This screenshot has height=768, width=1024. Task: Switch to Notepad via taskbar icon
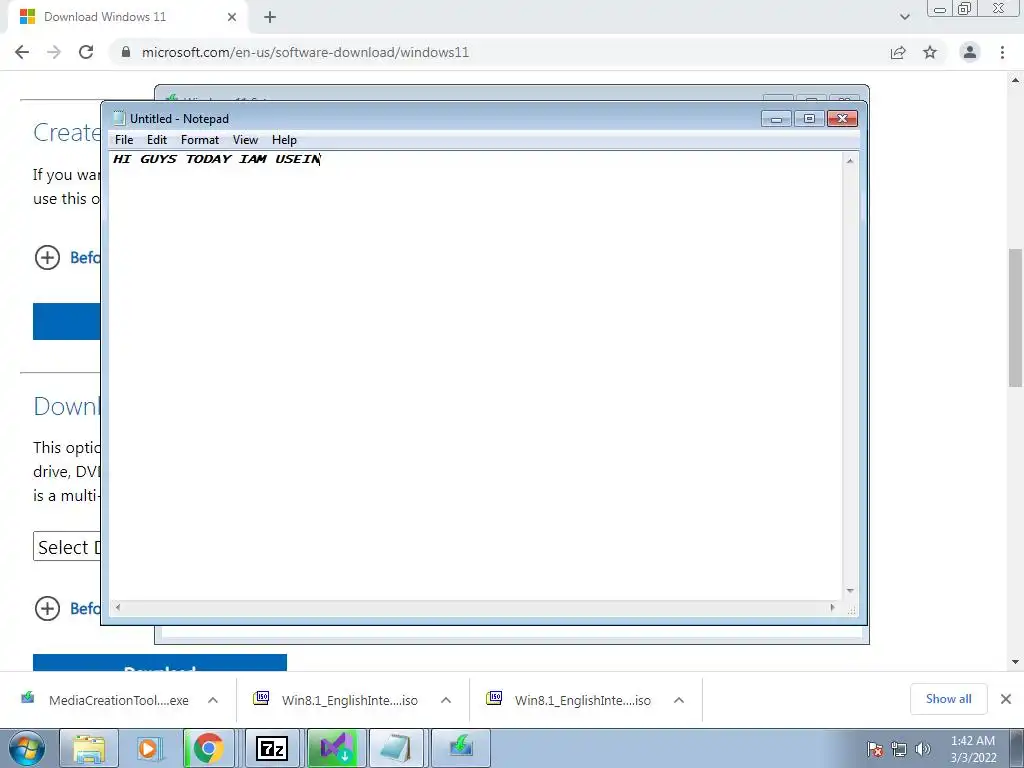pos(397,748)
